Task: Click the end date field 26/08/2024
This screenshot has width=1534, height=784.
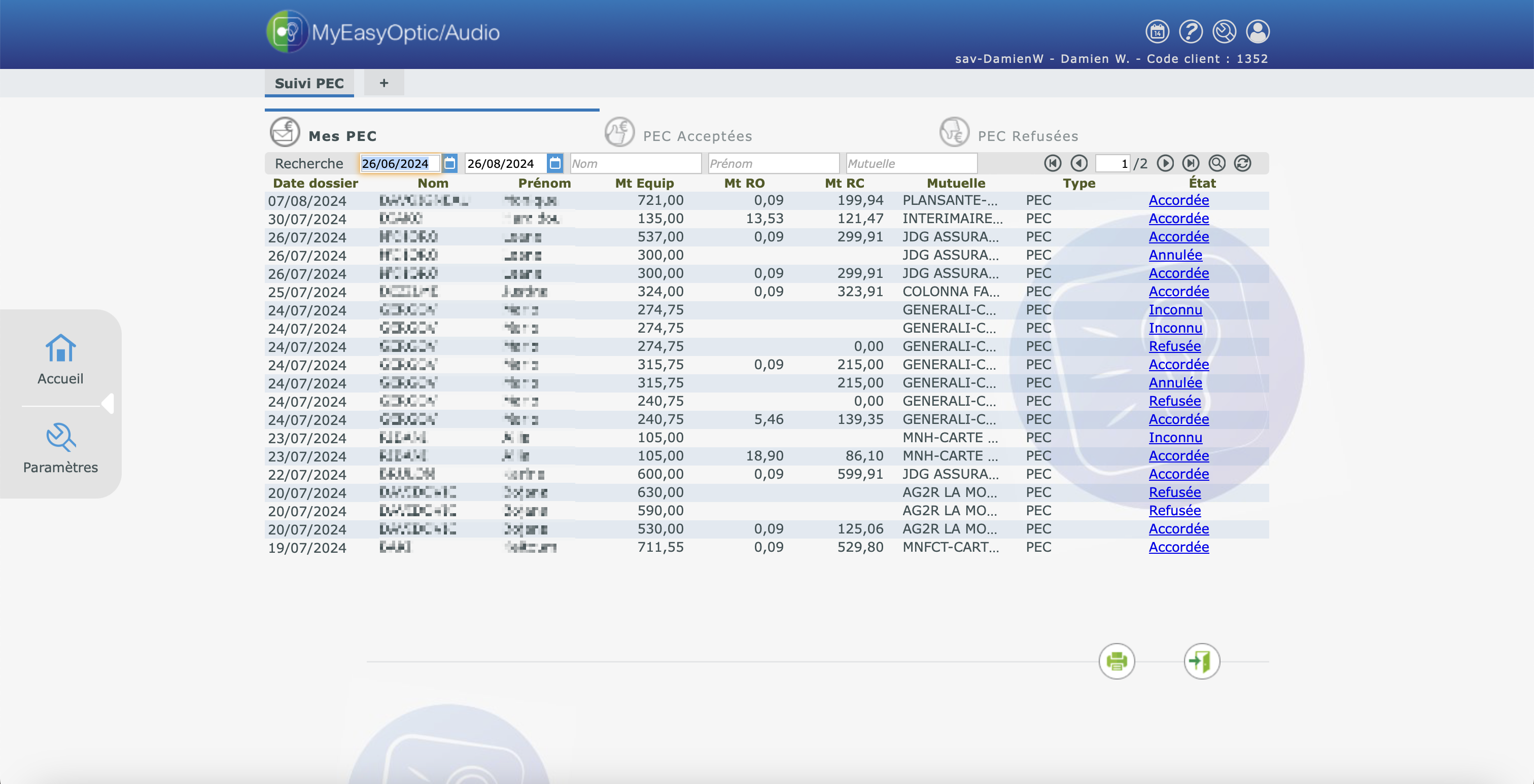Action: 506,164
